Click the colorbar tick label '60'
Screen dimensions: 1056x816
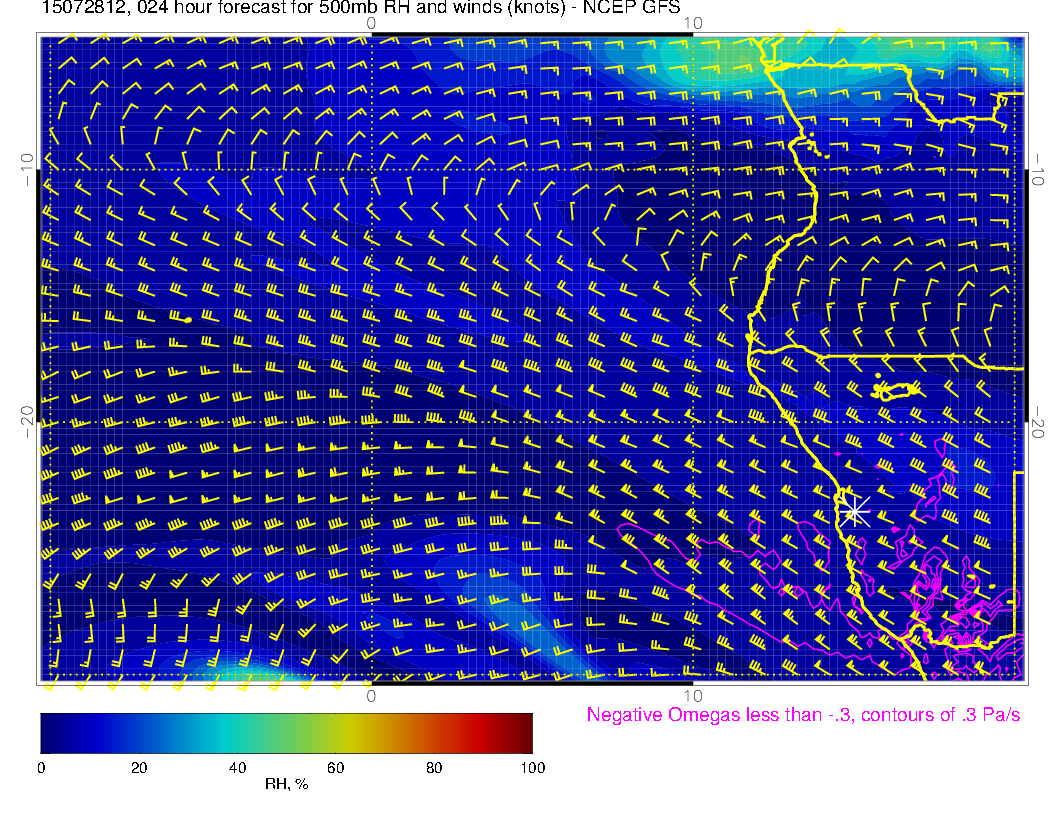[335, 768]
